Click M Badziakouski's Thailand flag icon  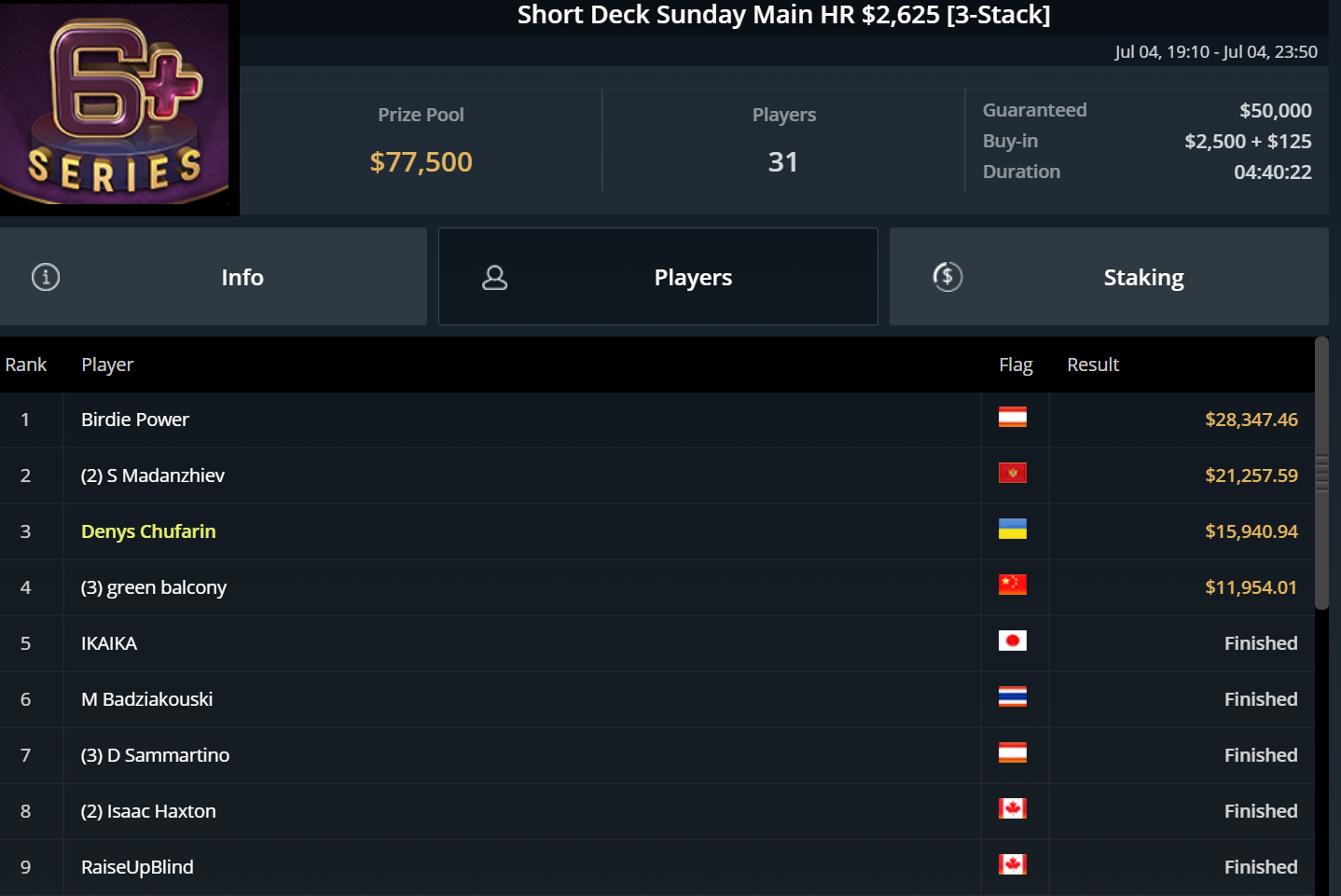tap(1012, 697)
